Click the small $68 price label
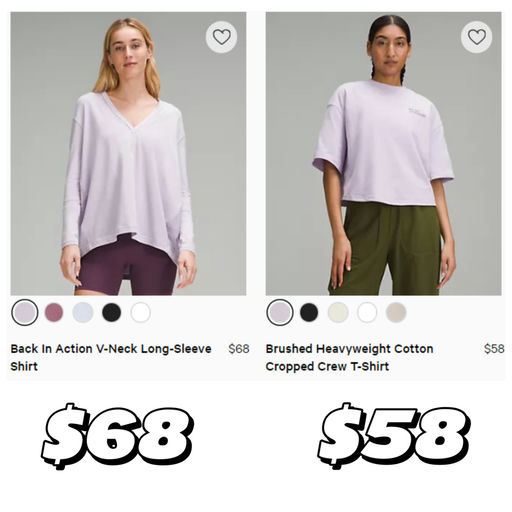Viewport: 512px width, 512px height. tap(239, 349)
